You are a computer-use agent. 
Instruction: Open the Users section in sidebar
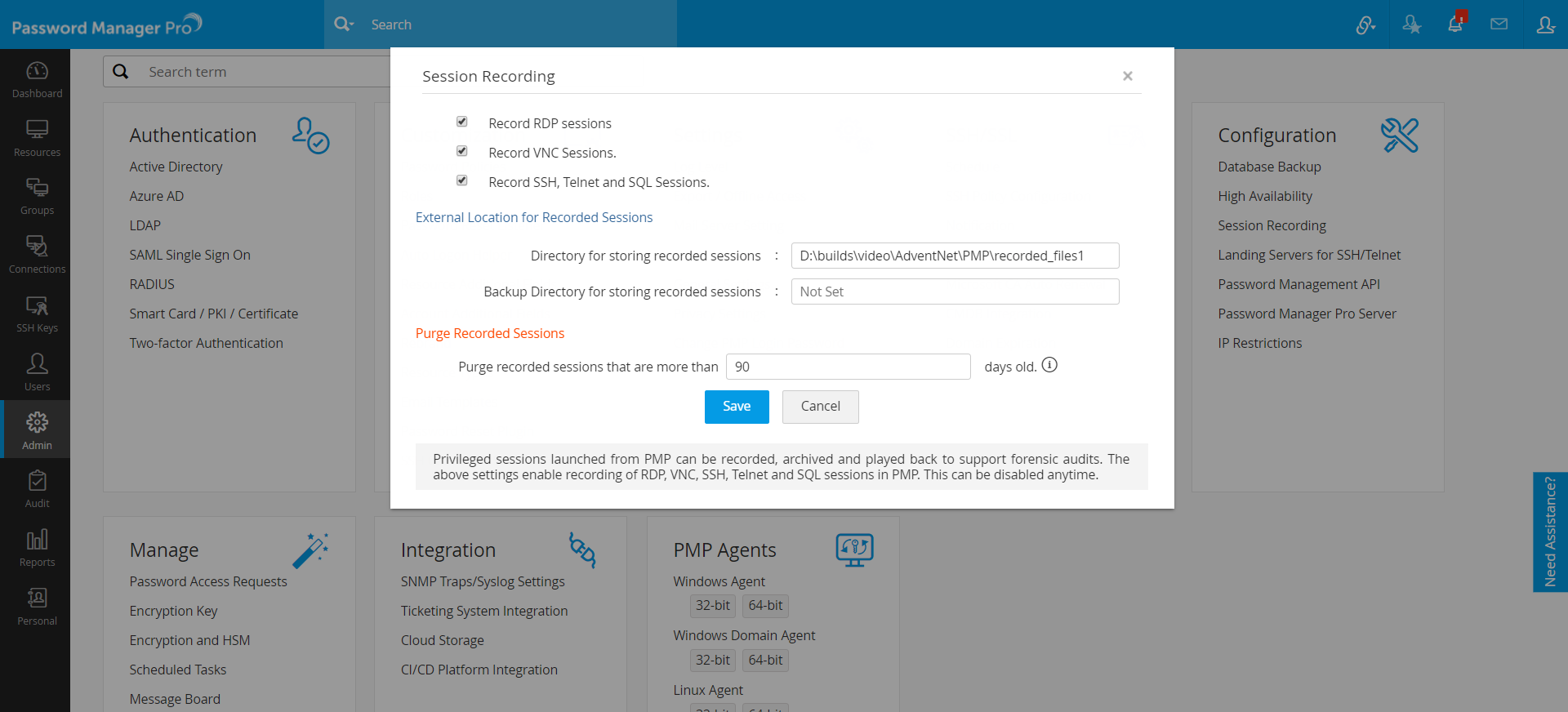point(37,372)
